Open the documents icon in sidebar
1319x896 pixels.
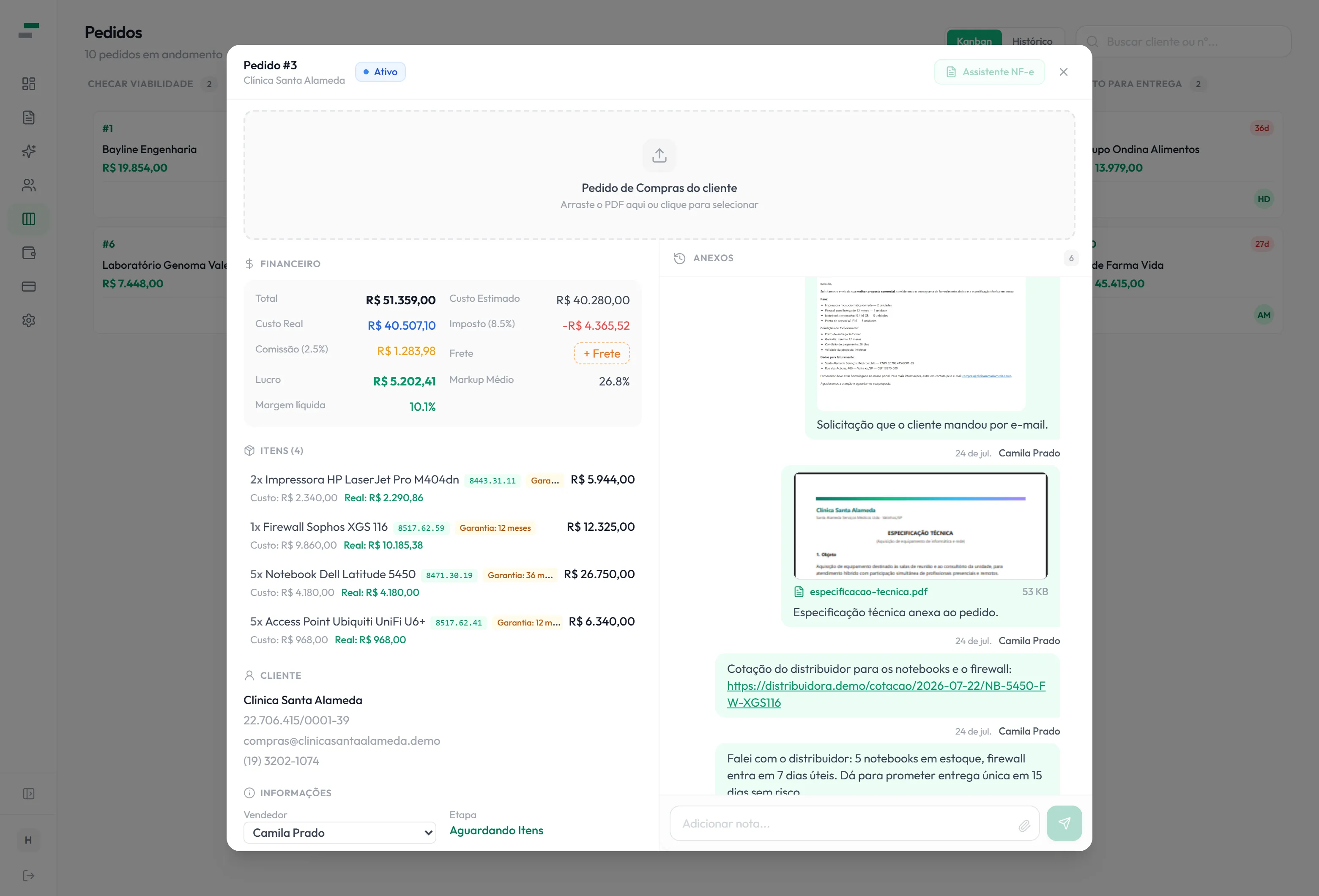point(28,117)
